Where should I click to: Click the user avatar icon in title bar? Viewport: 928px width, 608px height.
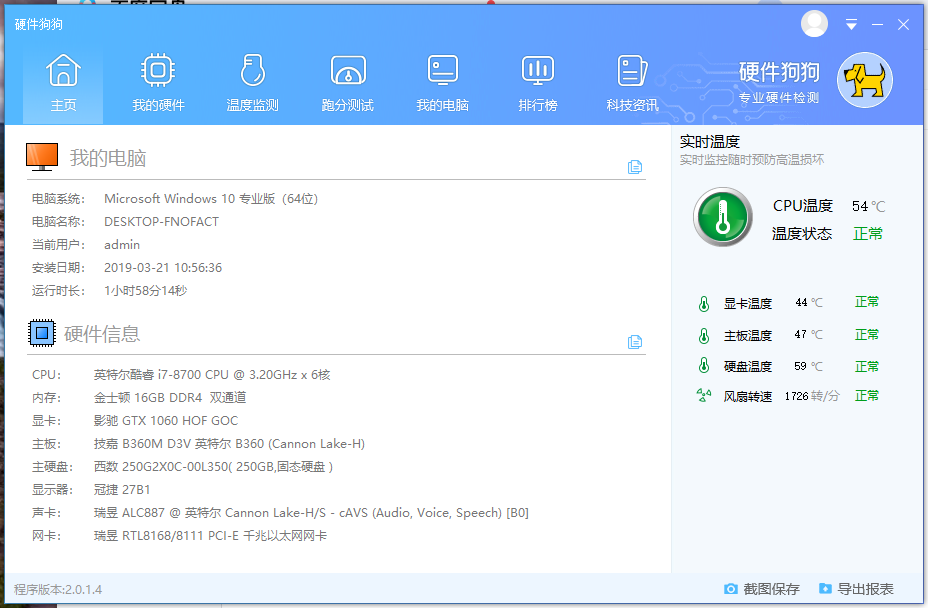point(814,24)
